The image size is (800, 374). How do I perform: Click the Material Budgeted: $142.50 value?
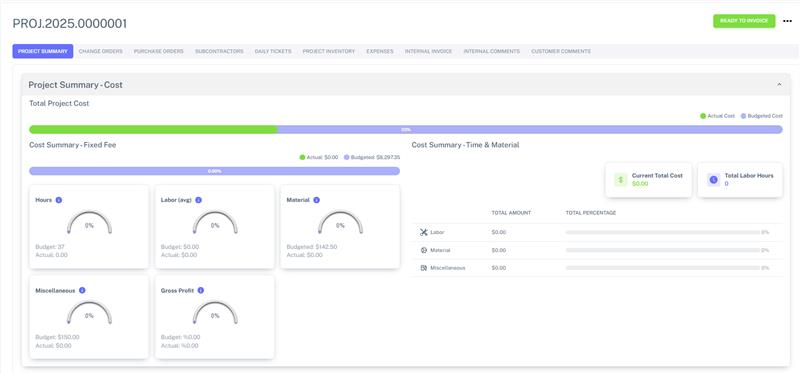[312, 247]
